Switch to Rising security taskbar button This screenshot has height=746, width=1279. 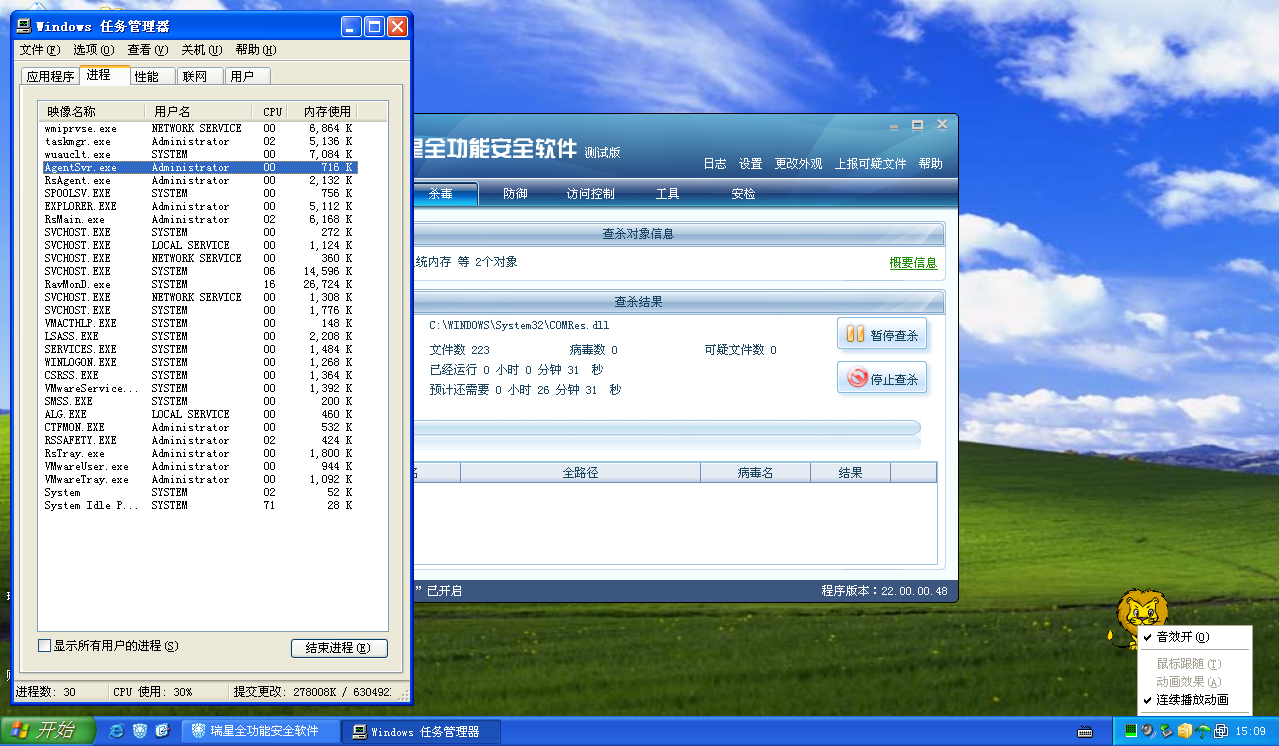pos(261,731)
